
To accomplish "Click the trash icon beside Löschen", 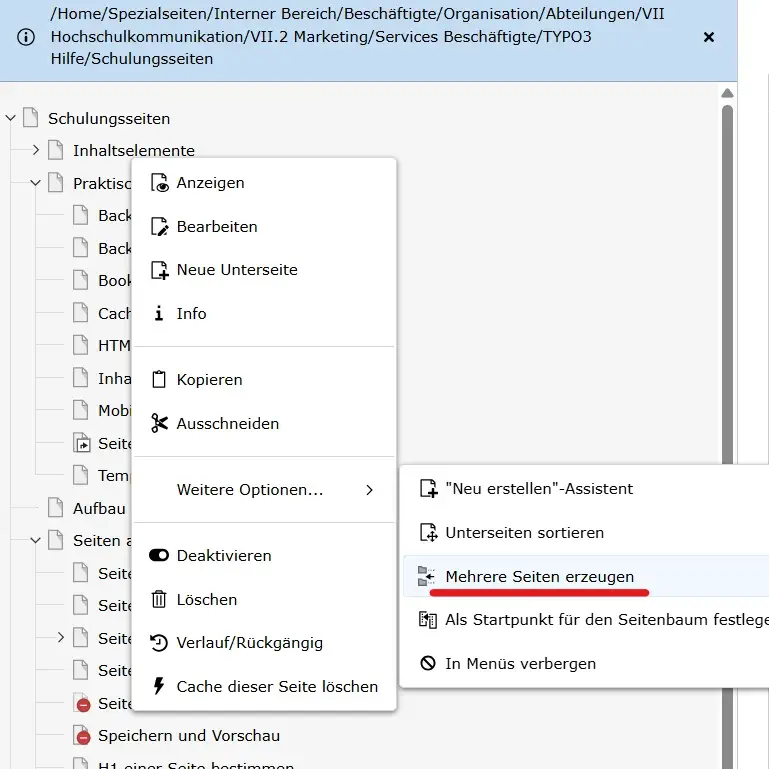I will (159, 600).
